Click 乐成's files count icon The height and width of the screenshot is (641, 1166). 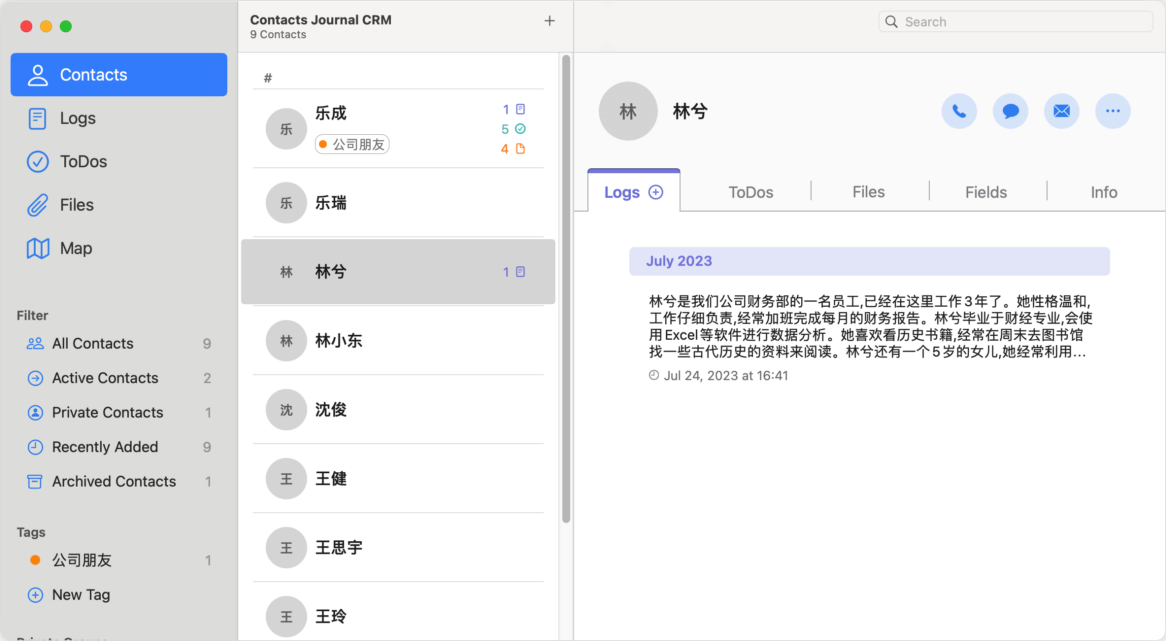521,149
